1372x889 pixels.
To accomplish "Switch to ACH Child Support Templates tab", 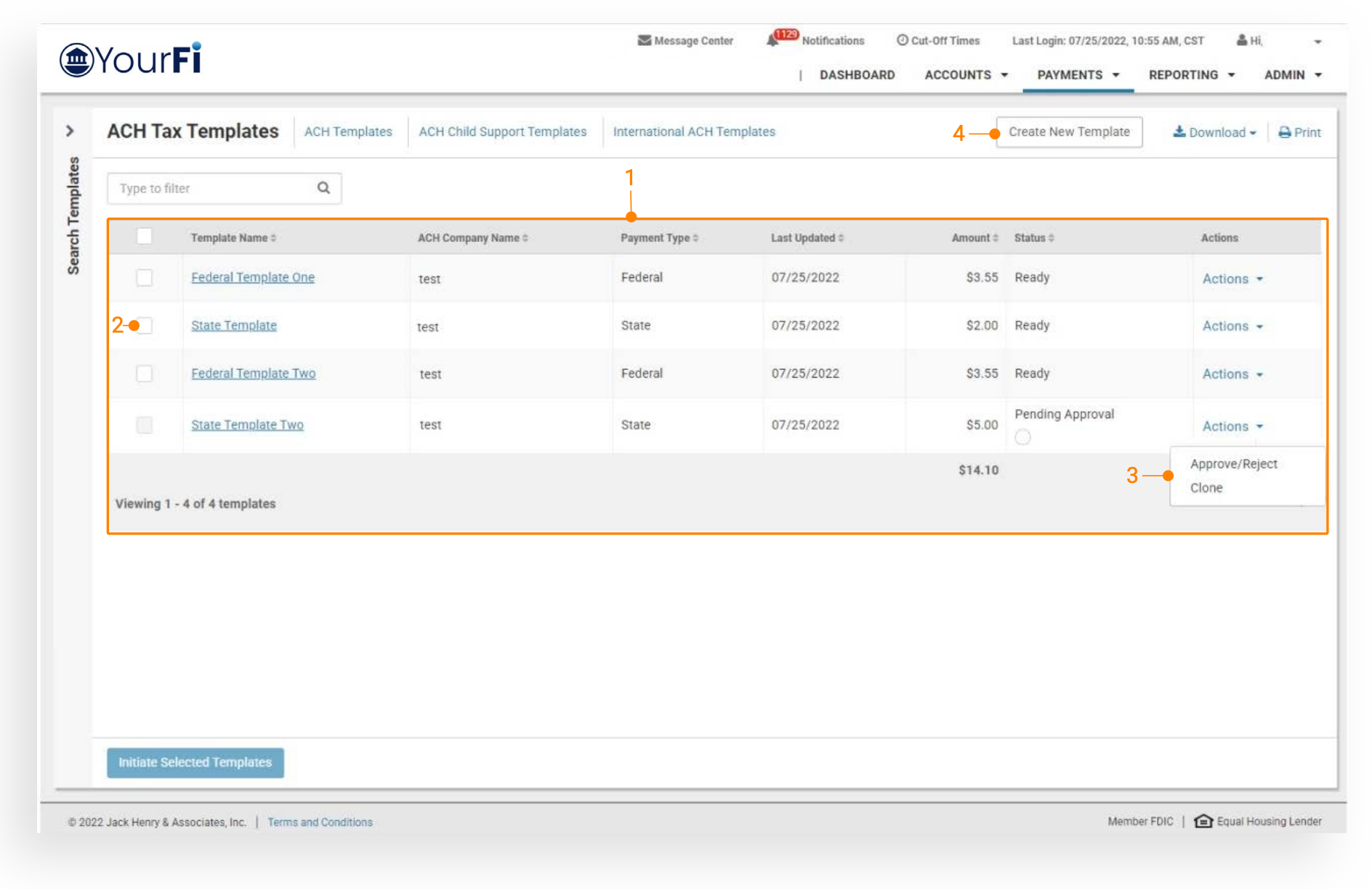I will [x=502, y=131].
